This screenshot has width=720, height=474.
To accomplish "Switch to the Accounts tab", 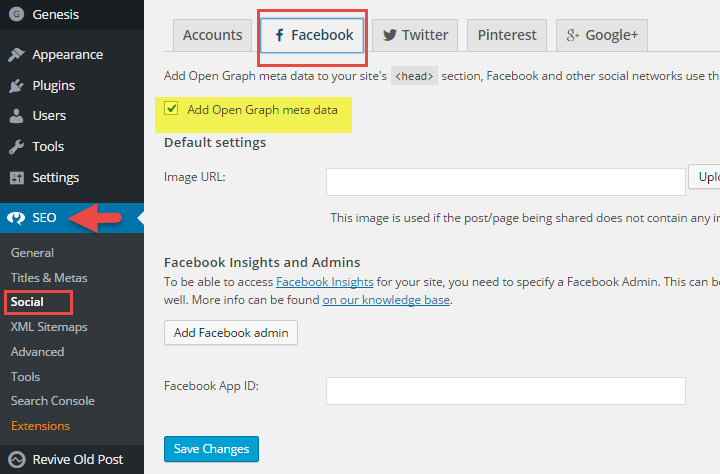I will 212,35.
